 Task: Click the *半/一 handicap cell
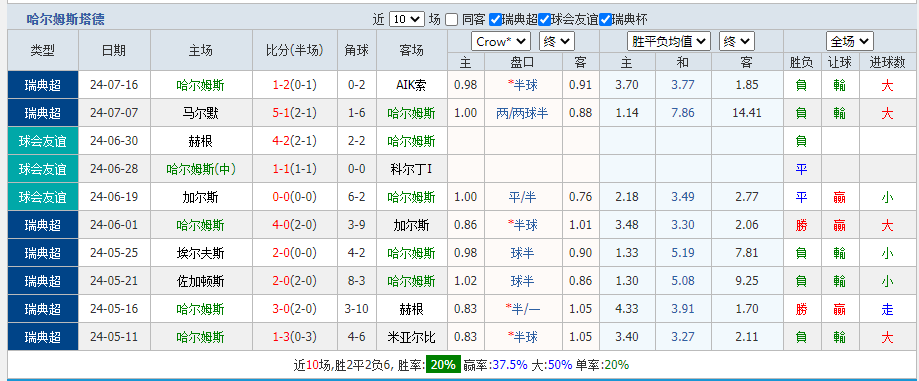point(522,309)
